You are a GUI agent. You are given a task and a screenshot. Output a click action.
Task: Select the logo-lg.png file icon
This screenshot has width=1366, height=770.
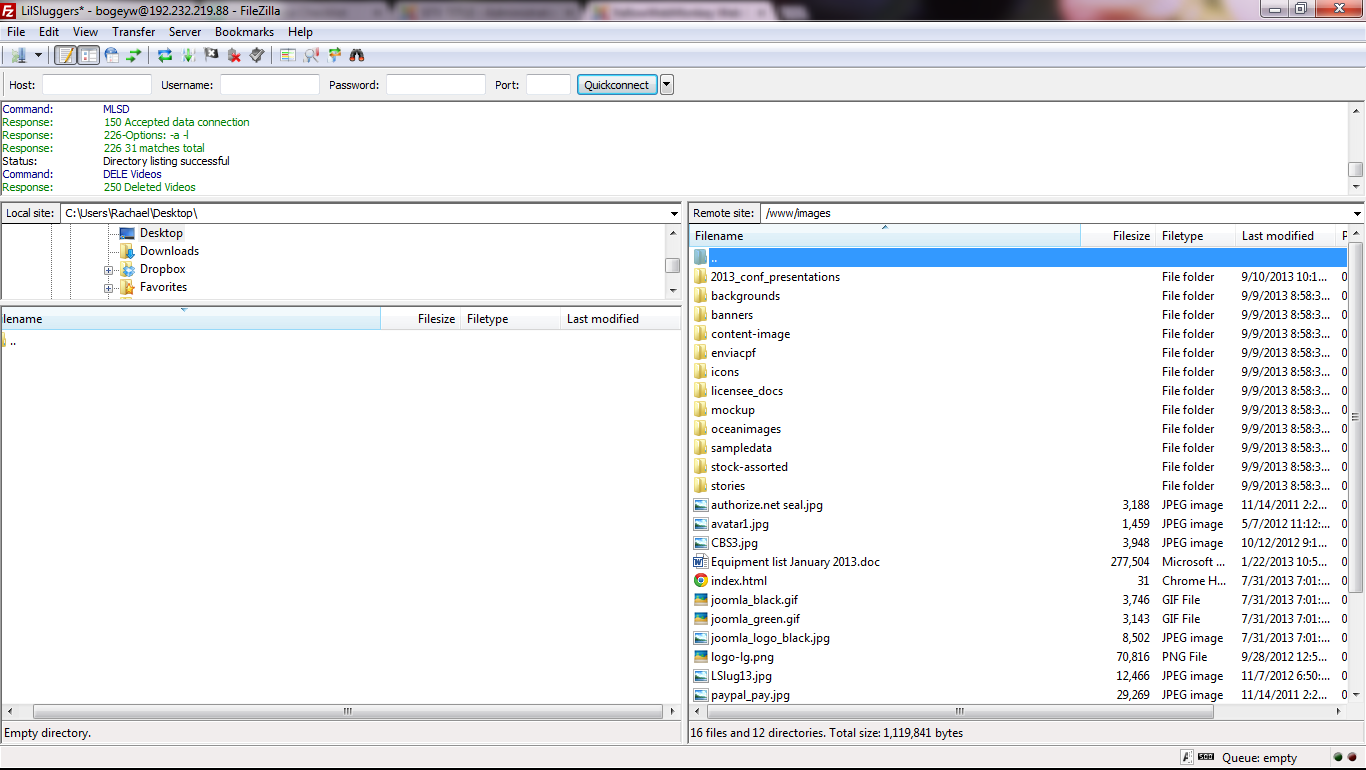point(701,657)
